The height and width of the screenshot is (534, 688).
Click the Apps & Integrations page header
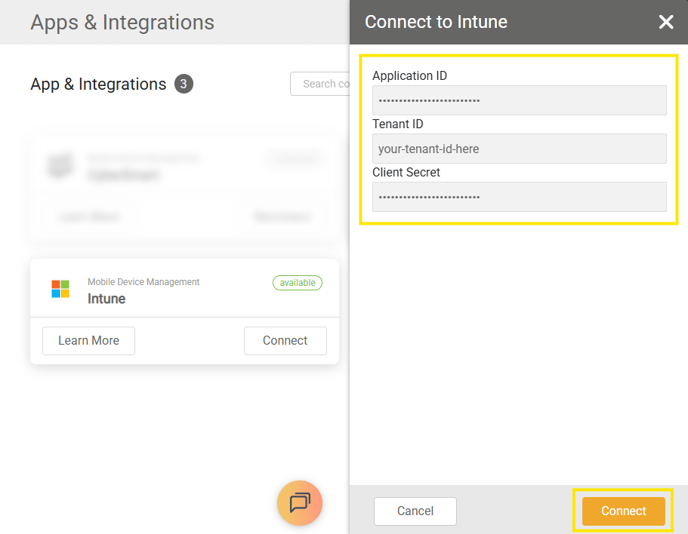tap(122, 22)
